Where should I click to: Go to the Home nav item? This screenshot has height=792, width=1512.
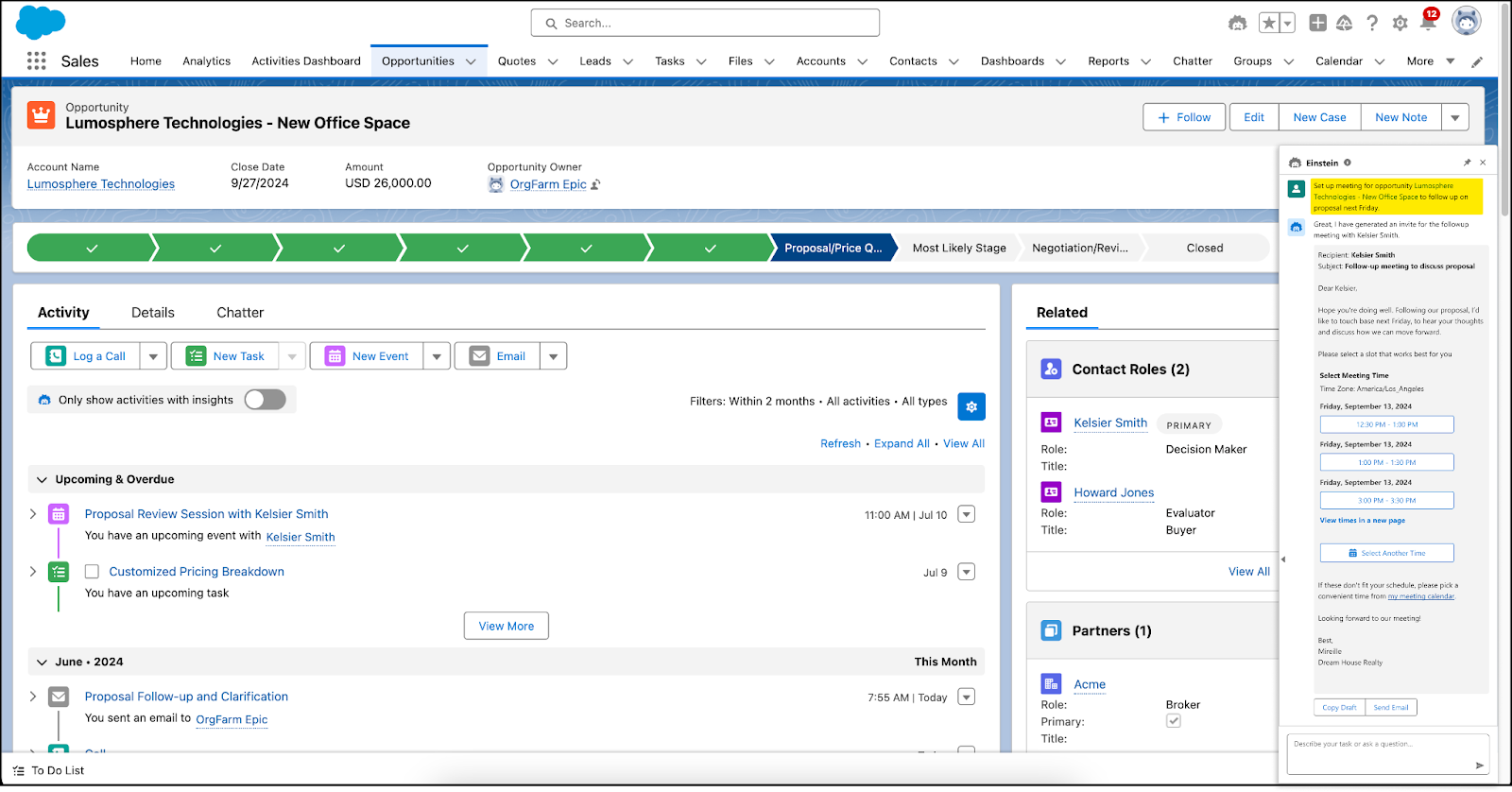coord(146,61)
